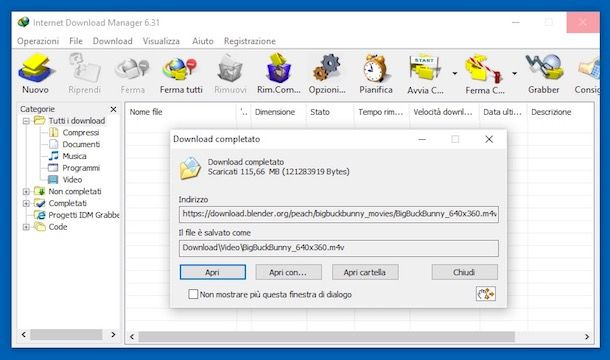610x360 pixels.
Task: Click right arrow of Categorie scrollbar
Action: coord(113,335)
